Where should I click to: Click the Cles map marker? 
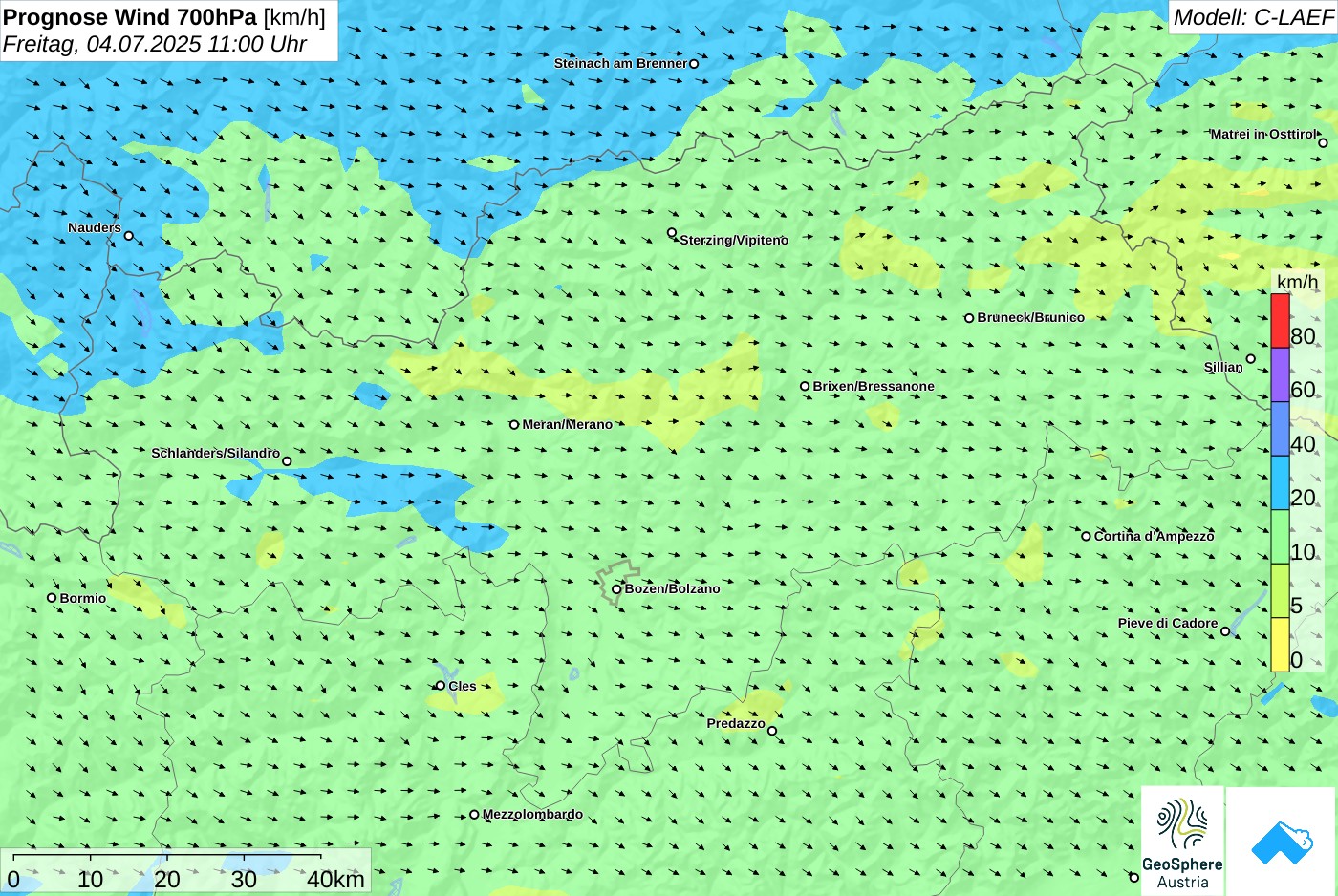(441, 686)
